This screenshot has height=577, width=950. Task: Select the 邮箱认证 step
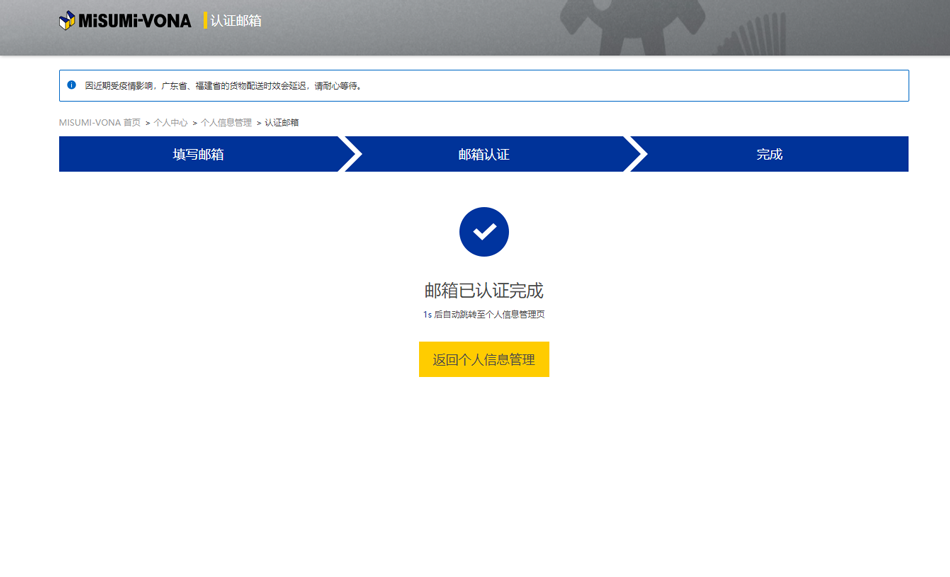tap(484, 154)
